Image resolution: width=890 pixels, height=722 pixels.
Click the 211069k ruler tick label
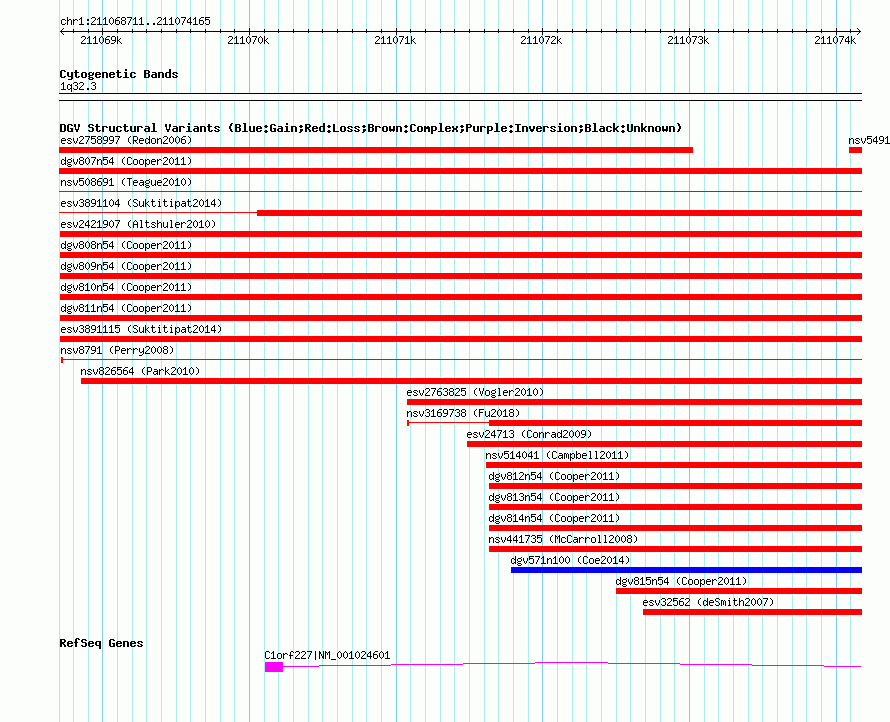pos(101,40)
